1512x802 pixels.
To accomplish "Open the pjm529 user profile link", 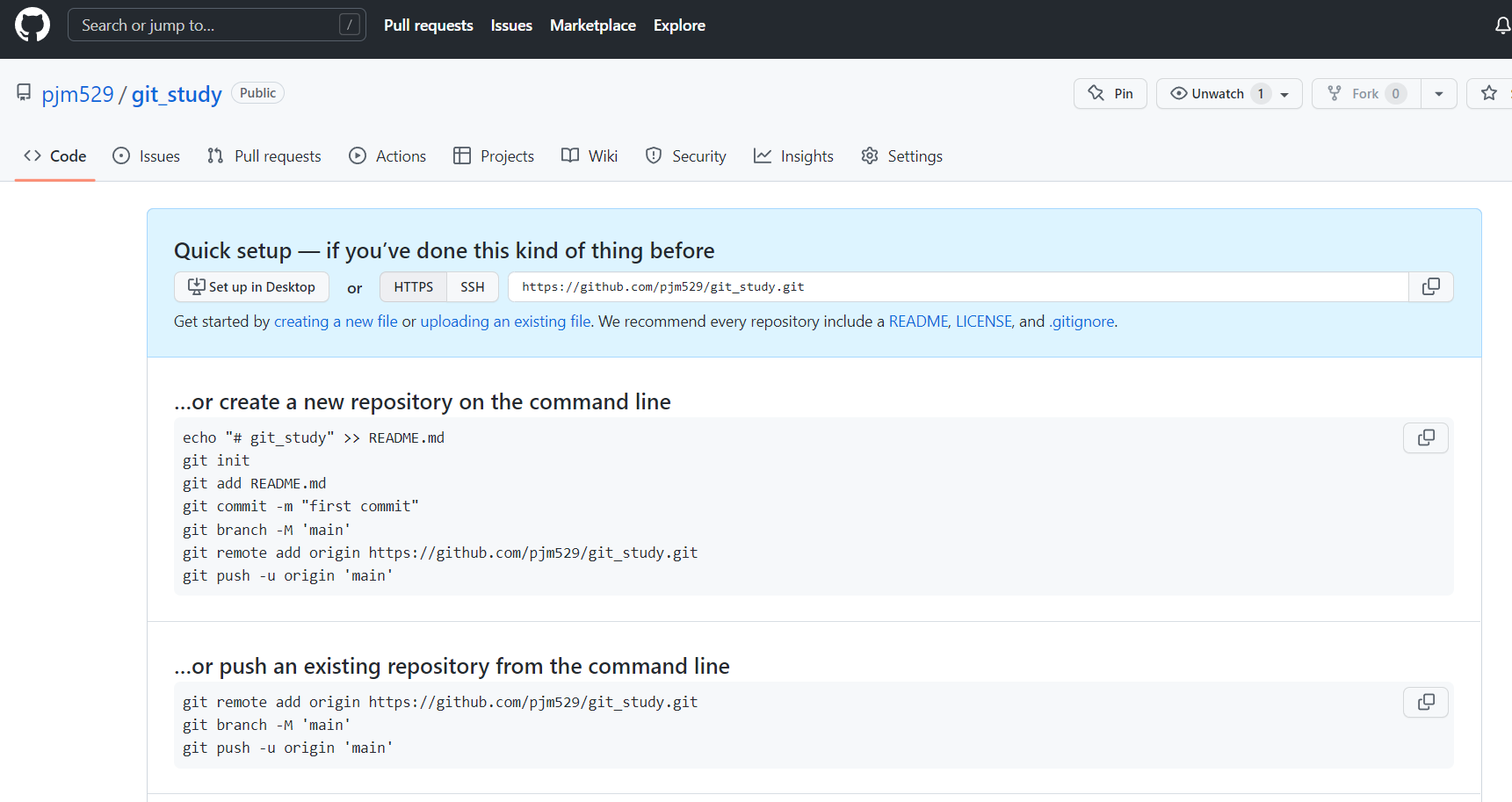I will [x=78, y=94].
